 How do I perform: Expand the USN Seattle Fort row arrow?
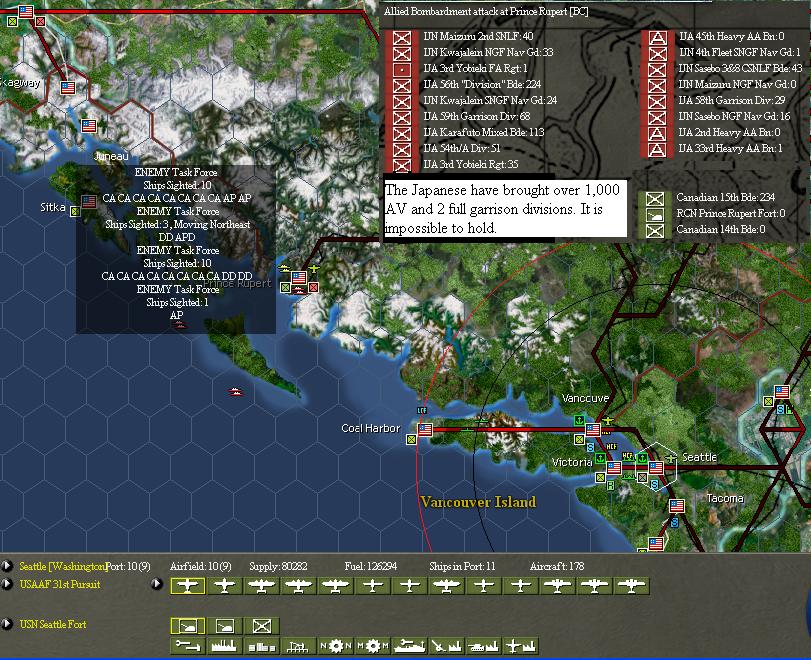(7, 624)
